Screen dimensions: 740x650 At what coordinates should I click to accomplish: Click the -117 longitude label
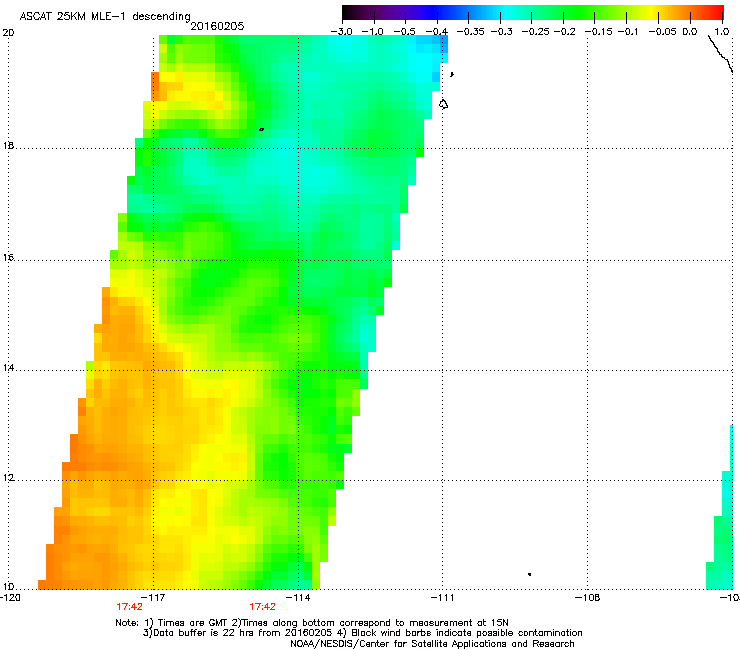coord(154,598)
